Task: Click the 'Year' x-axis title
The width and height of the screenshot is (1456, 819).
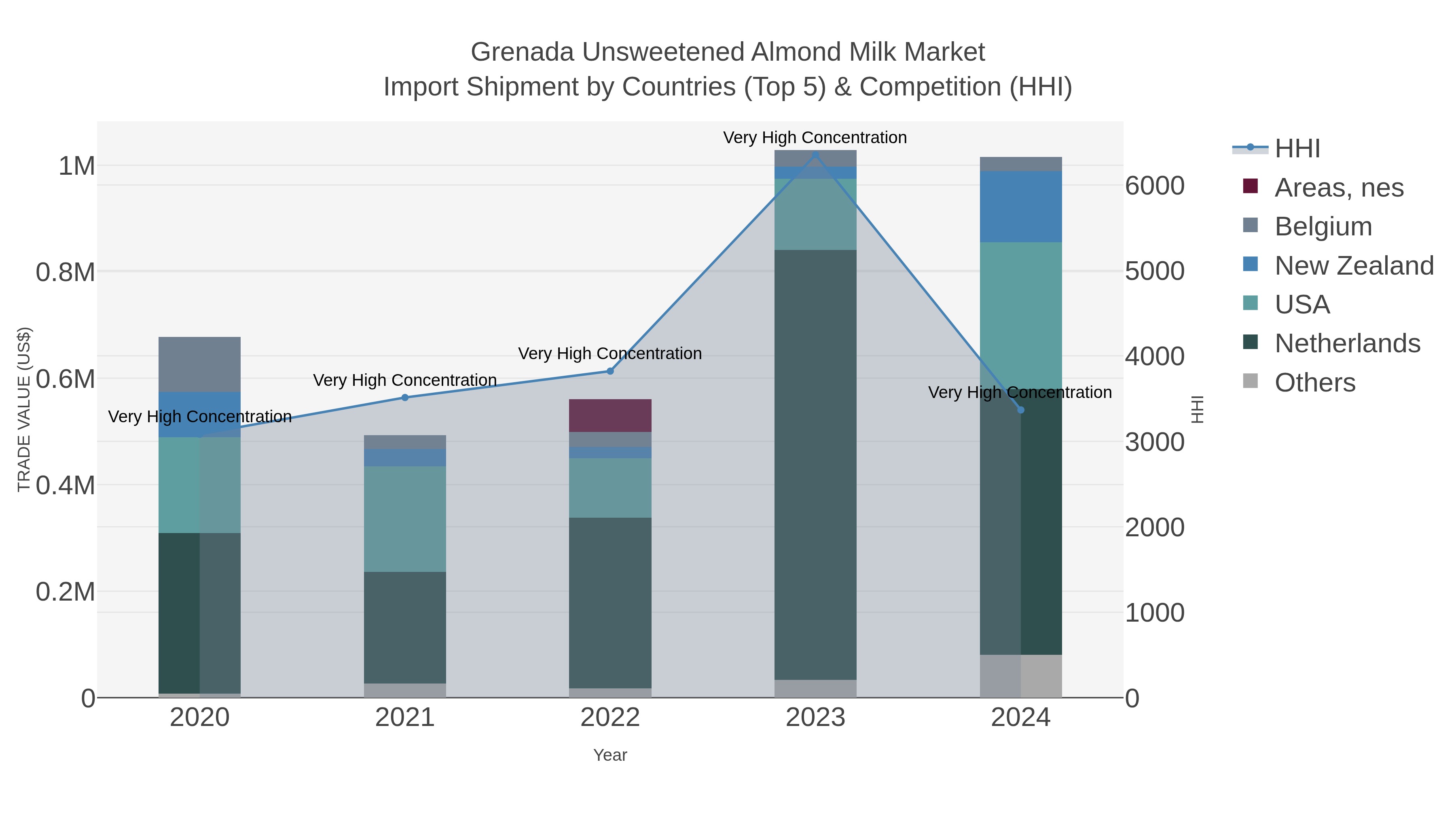Action: 610,755
